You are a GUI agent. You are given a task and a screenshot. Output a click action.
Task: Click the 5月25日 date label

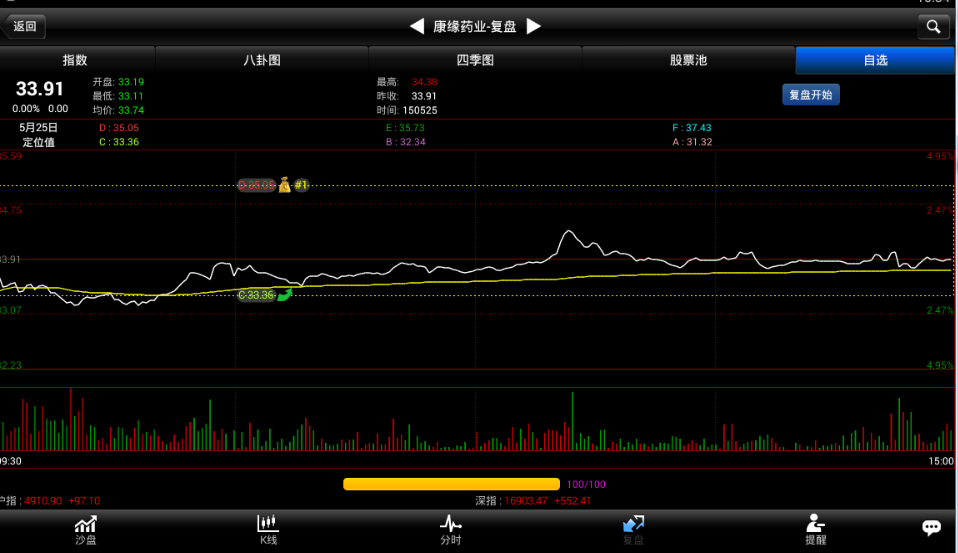coord(38,127)
